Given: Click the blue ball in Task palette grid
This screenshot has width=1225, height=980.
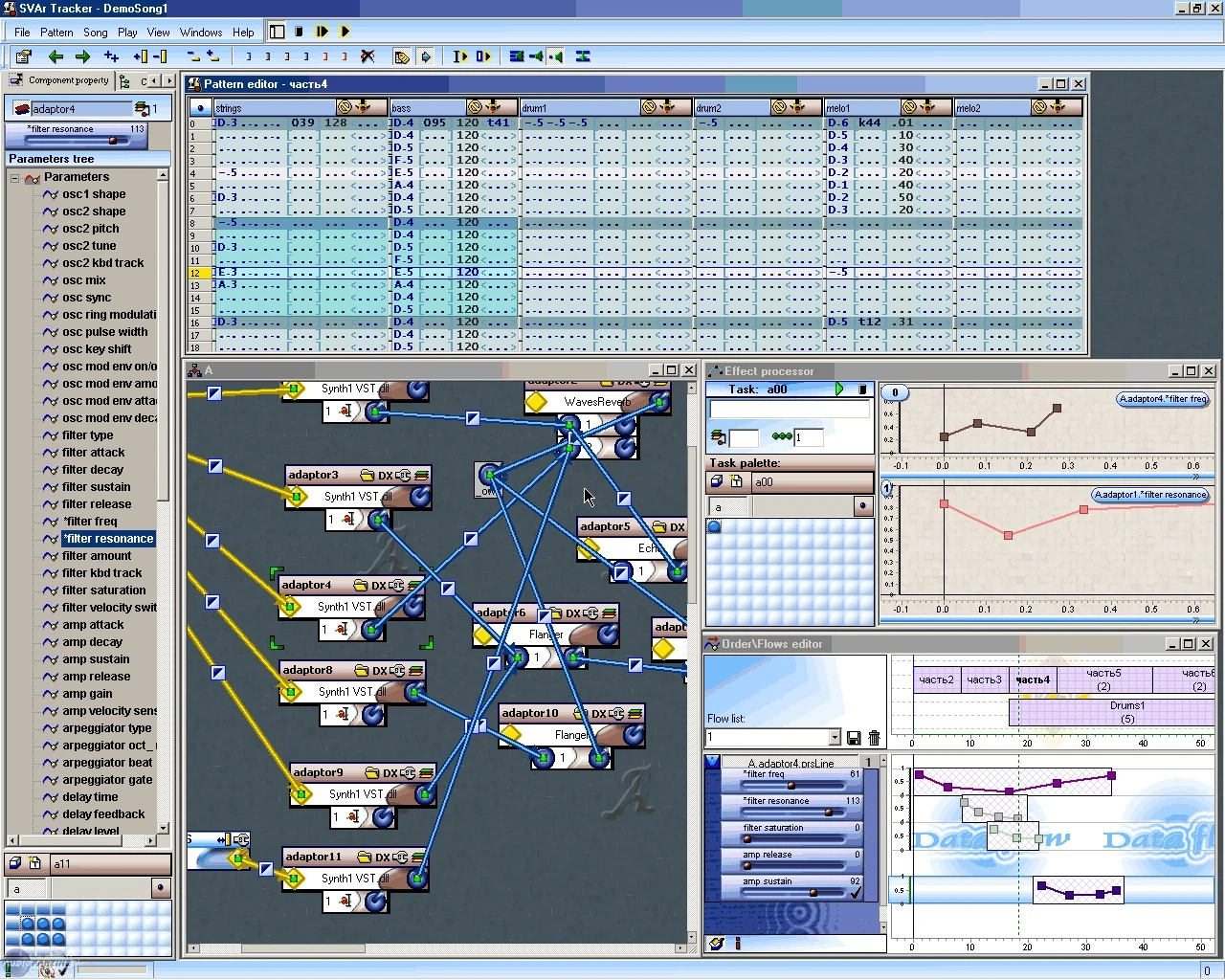Looking at the screenshot, I should click(x=714, y=526).
